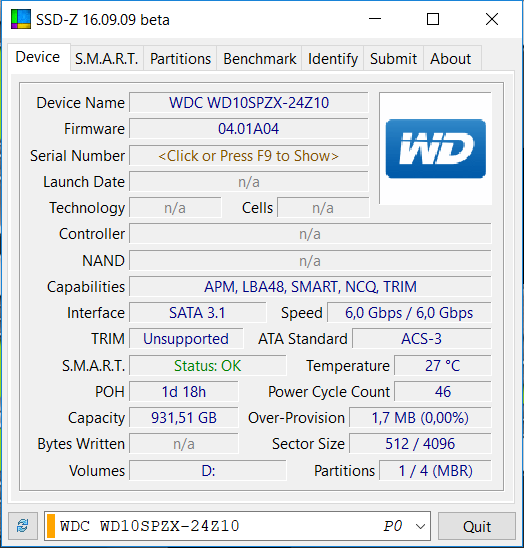Minimize the SSD-Z window
The width and height of the screenshot is (524, 548).
pos(375,19)
